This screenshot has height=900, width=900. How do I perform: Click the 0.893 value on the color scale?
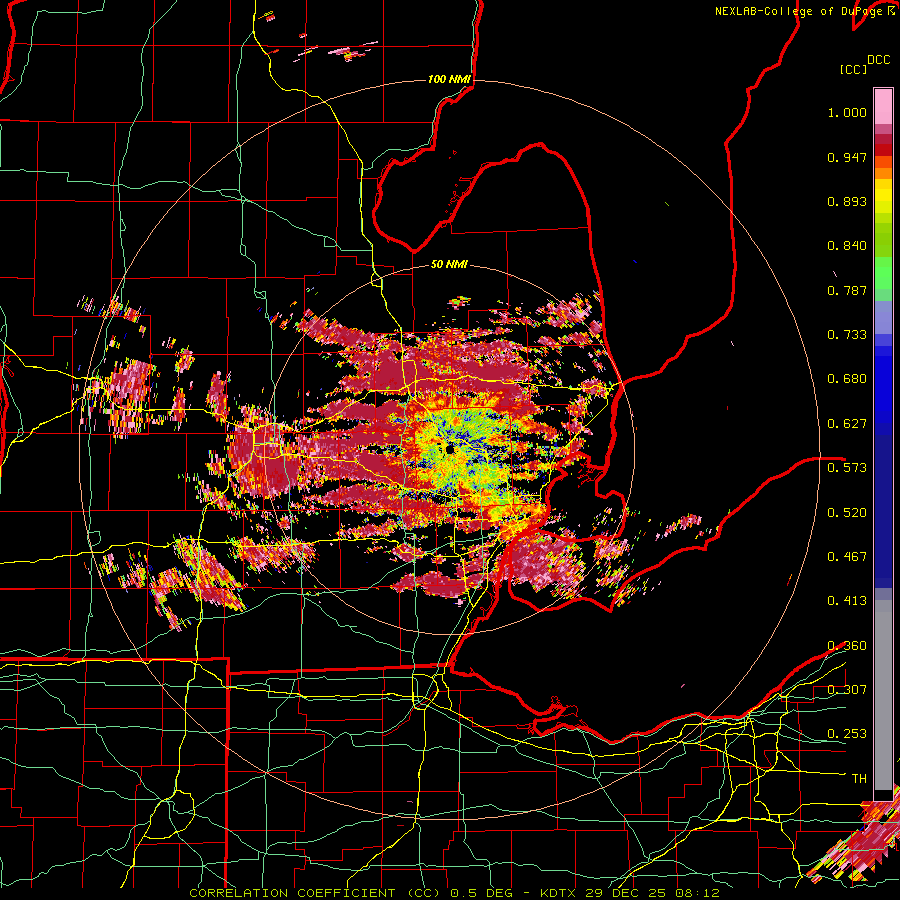(x=847, y=201)
